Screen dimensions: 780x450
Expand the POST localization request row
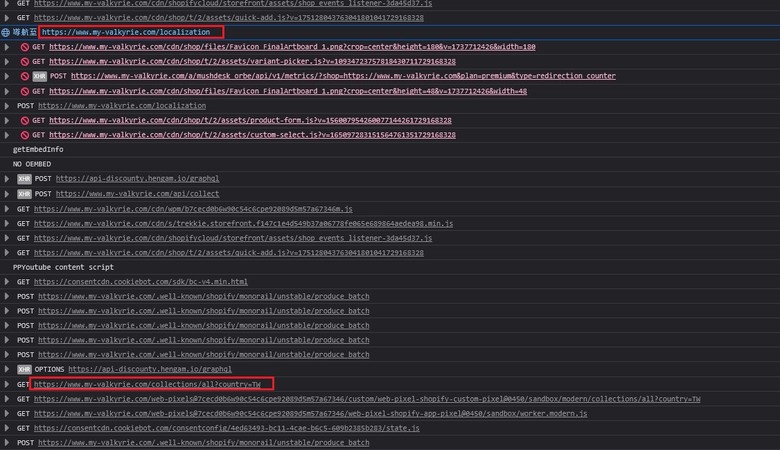(6, 106)
